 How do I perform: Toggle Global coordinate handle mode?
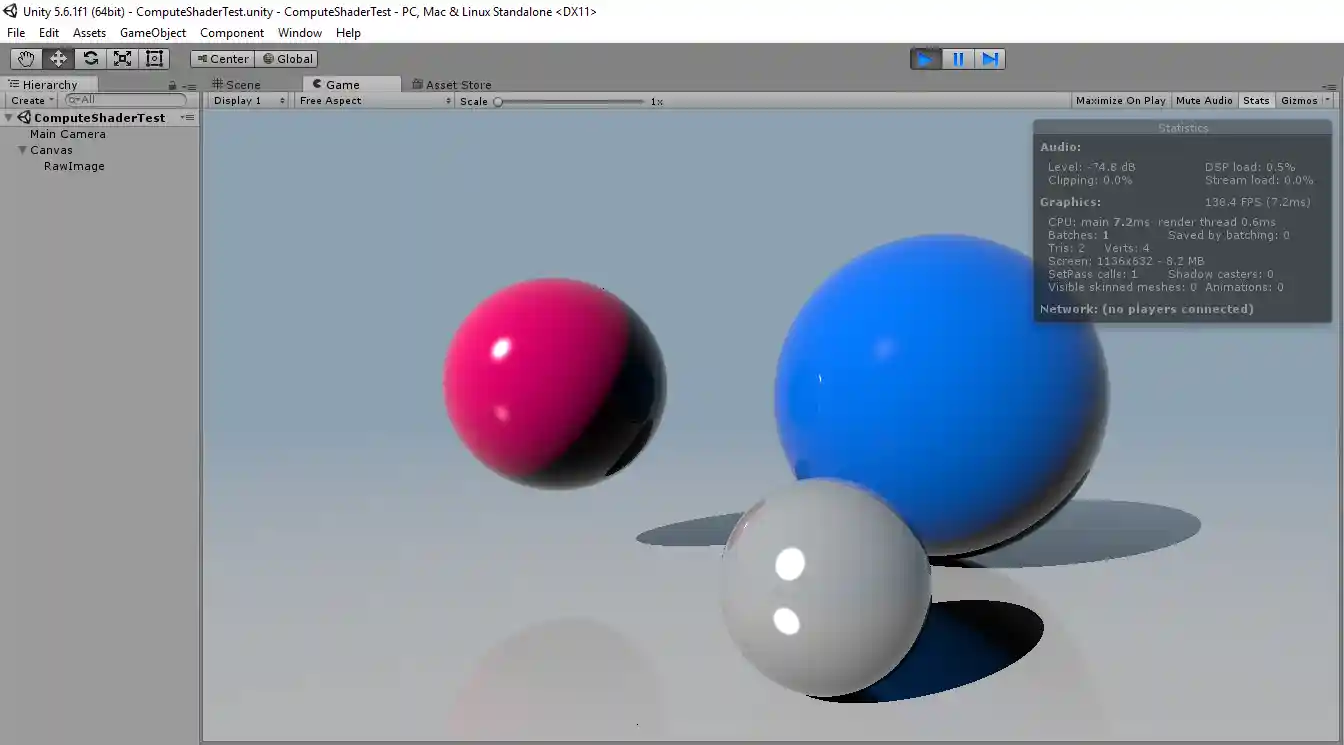(287, 58)
